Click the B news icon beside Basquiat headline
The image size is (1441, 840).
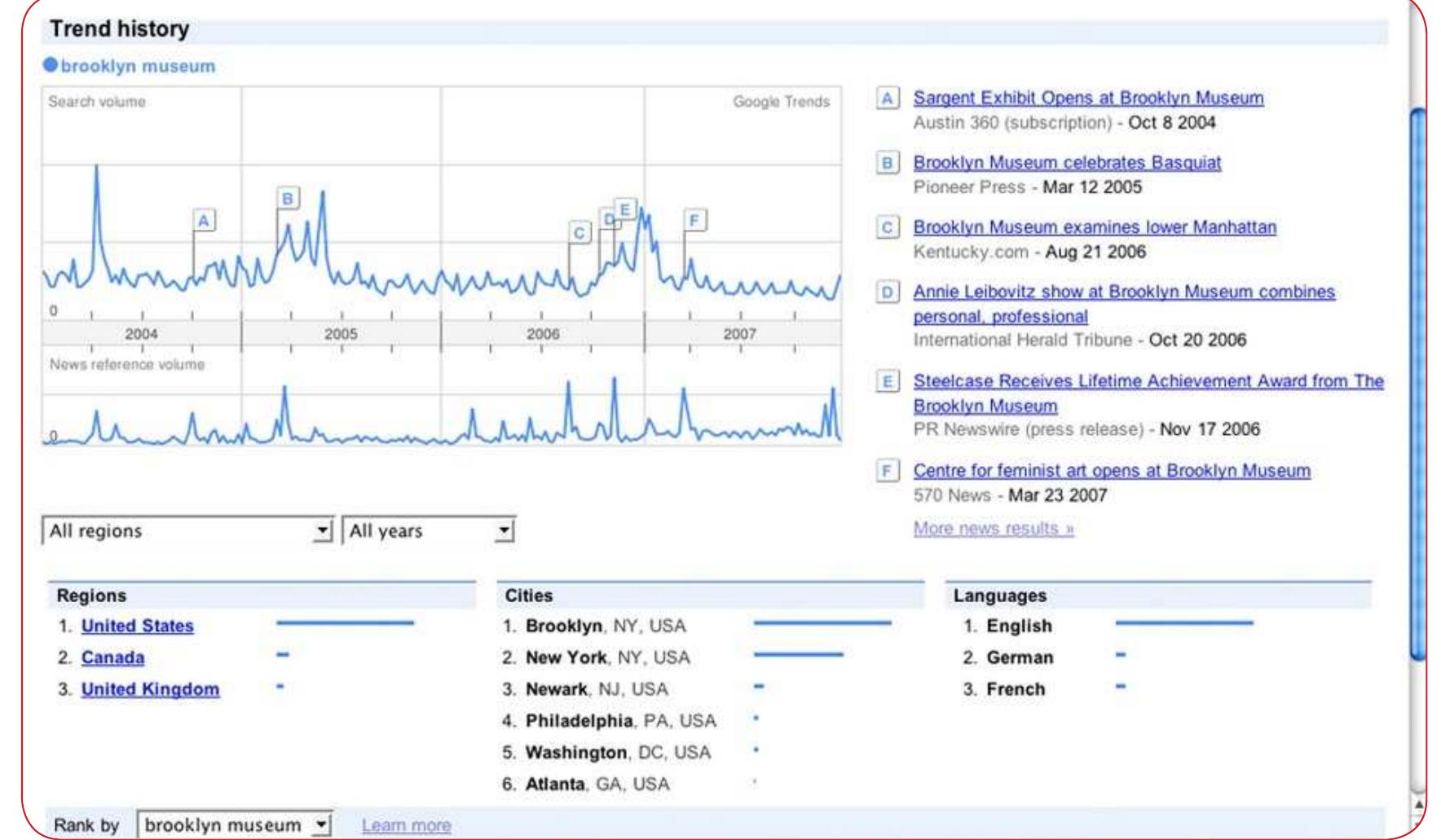pos(887,163)
